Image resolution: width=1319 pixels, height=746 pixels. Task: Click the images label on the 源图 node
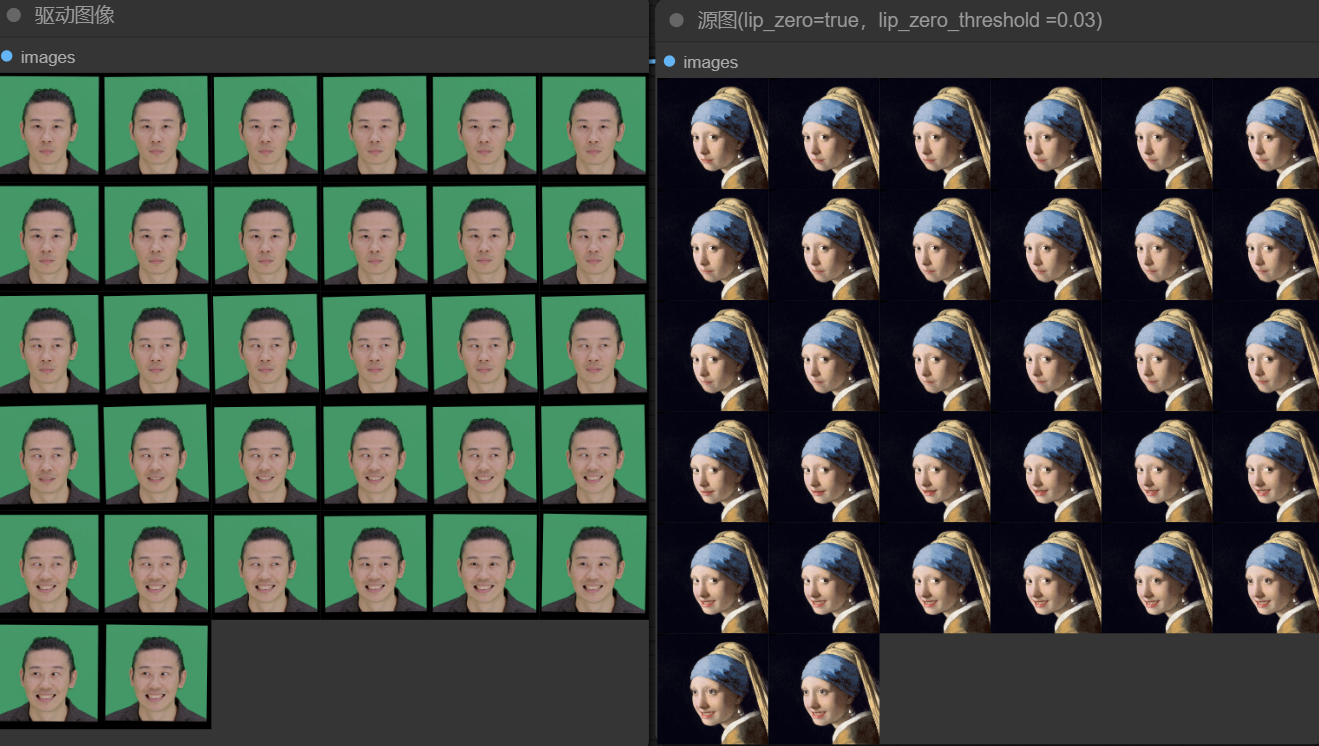pos(710,63)
